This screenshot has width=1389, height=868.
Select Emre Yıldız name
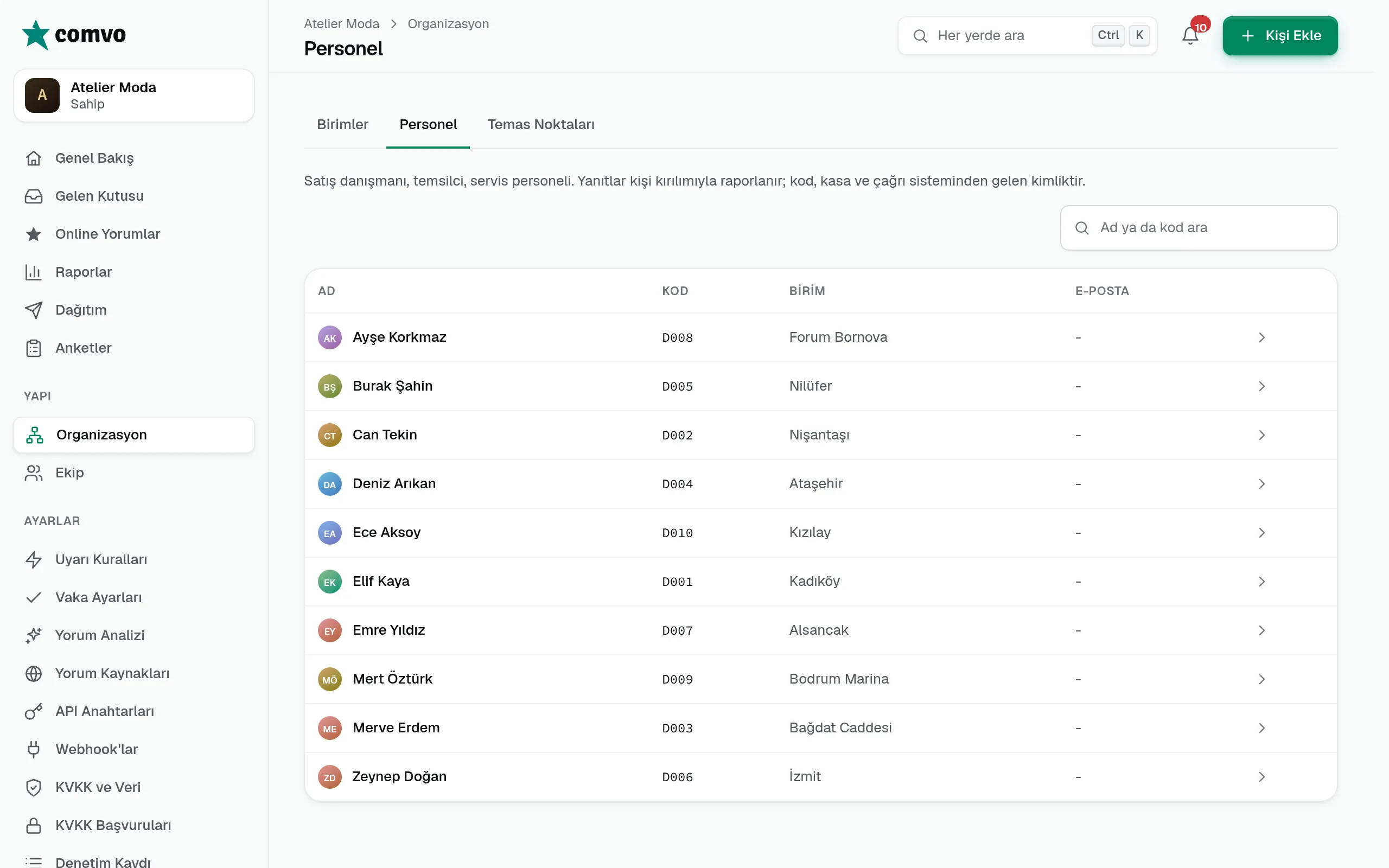pos(388,630)
